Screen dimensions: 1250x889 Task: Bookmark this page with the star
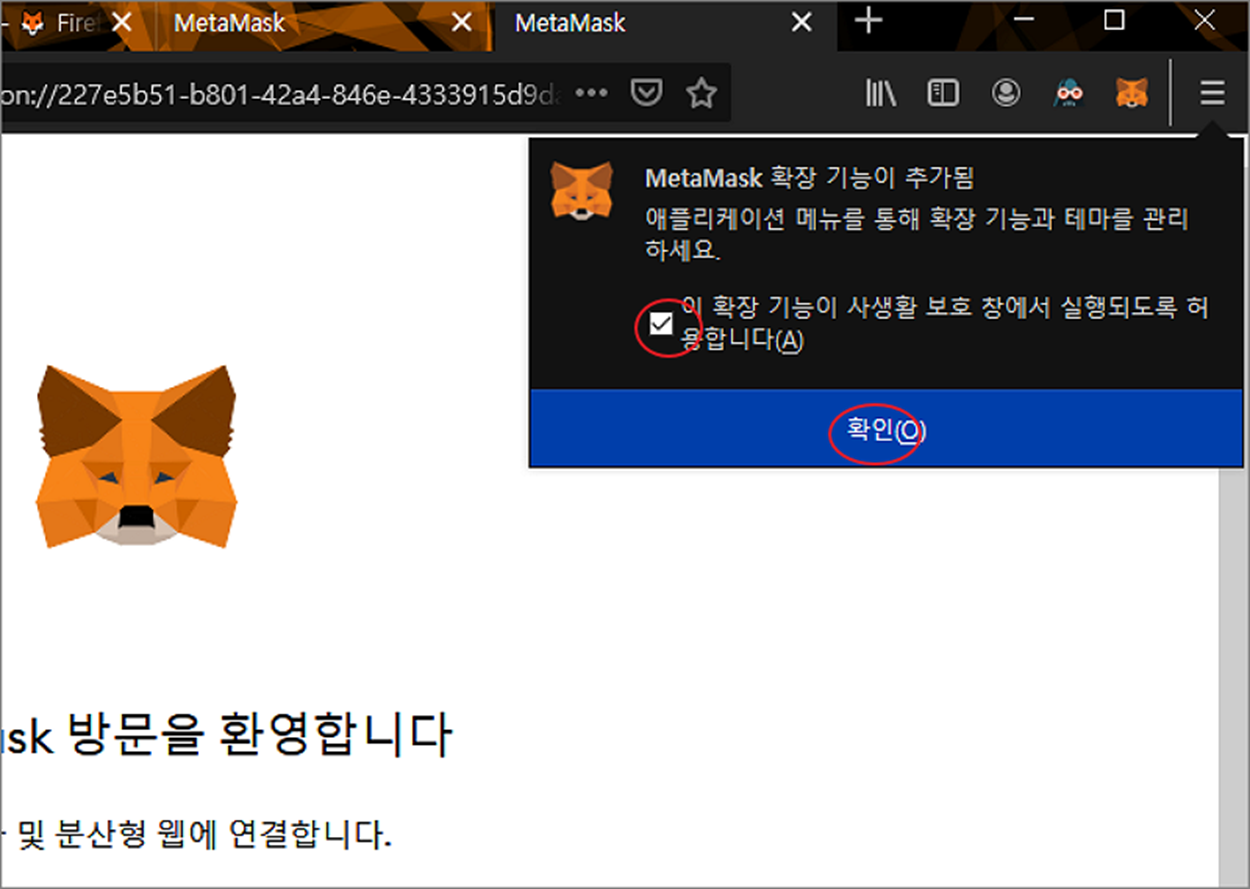[702, 94]
